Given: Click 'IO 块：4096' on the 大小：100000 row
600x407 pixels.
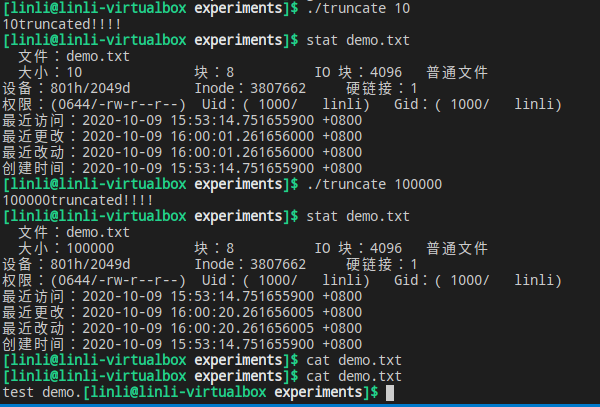Looking at the screenshot, I should click(x=358, y=248).
